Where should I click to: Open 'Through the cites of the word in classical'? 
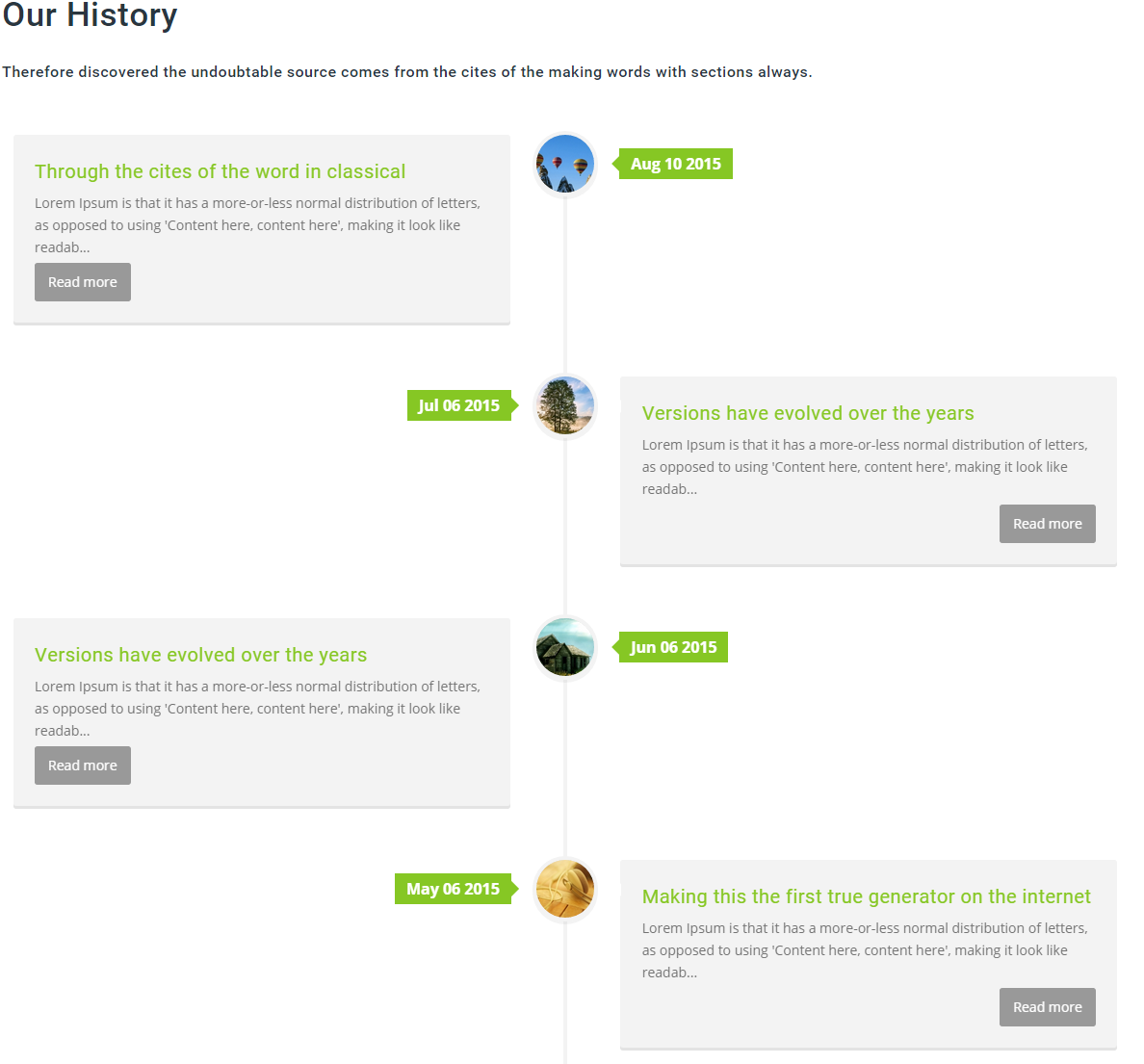click(x=220, y=170)
